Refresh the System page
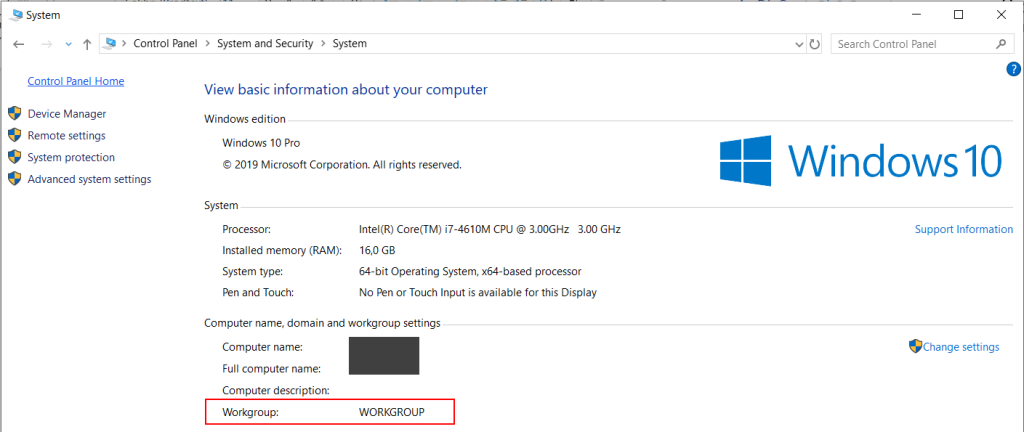 (814, 44)
